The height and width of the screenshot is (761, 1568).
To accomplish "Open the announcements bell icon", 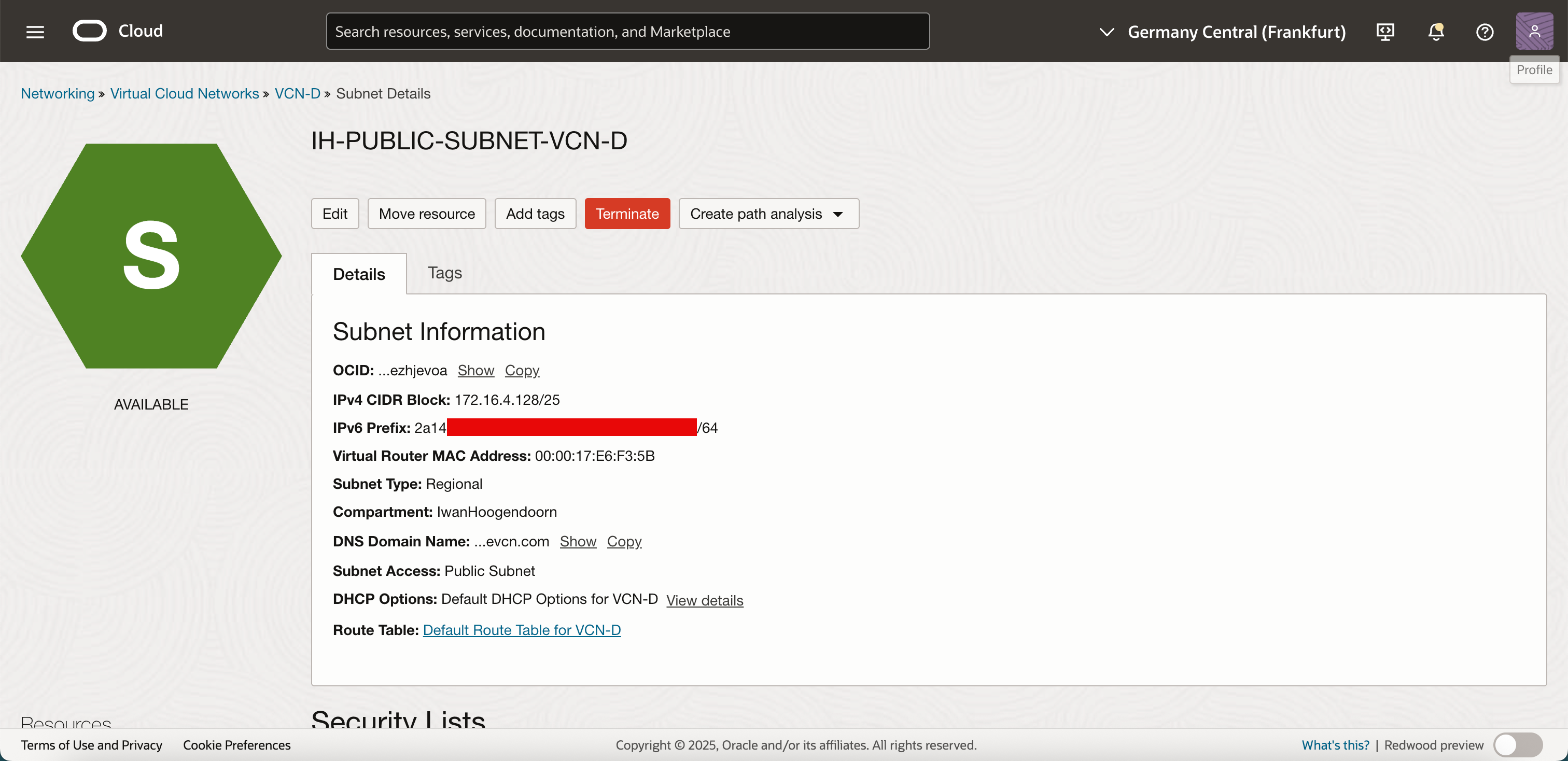I will coord(1435,32).
